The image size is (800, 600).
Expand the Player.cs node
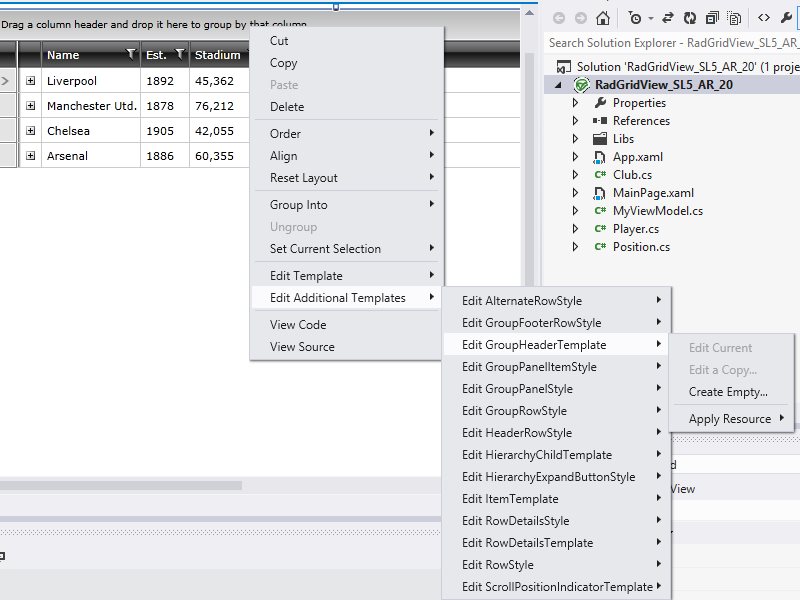[576, 229]
